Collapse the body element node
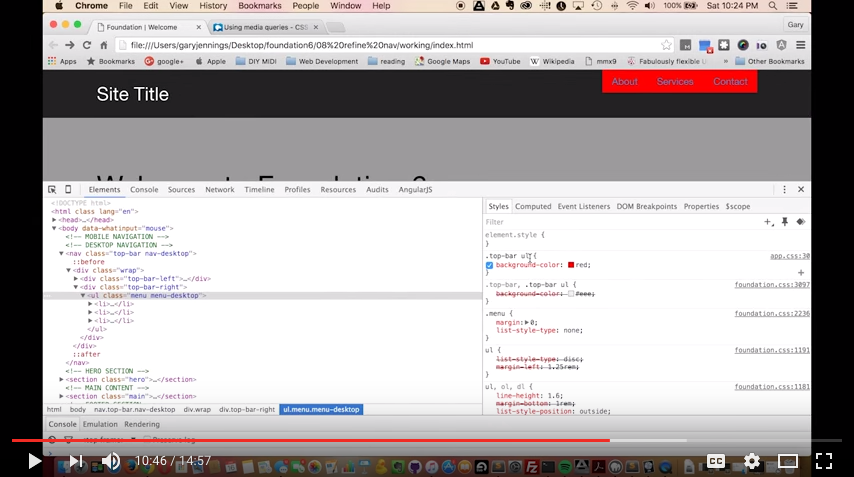 pyautogui.click(x=54, y=228)
